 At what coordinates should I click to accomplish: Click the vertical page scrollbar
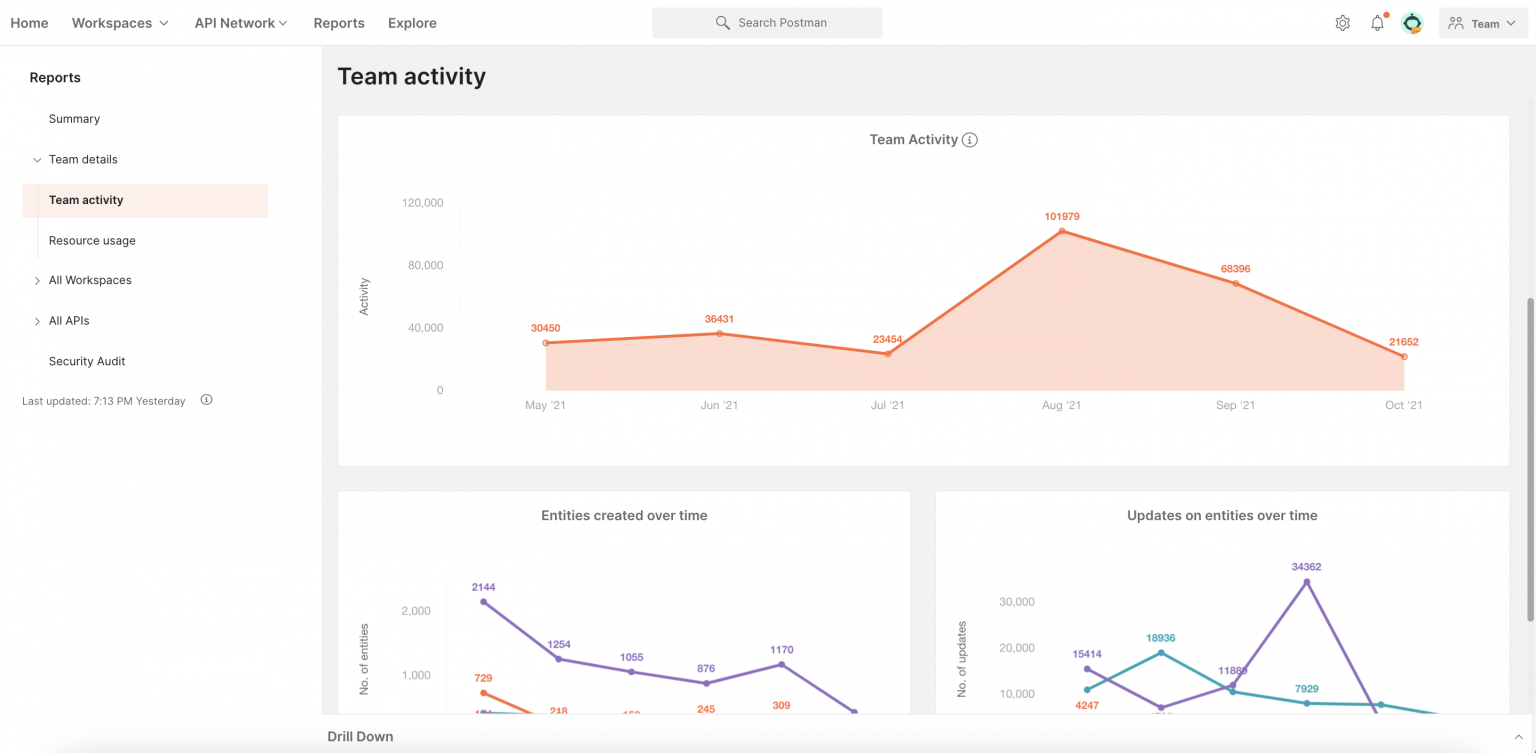[x=1530, y=458]
